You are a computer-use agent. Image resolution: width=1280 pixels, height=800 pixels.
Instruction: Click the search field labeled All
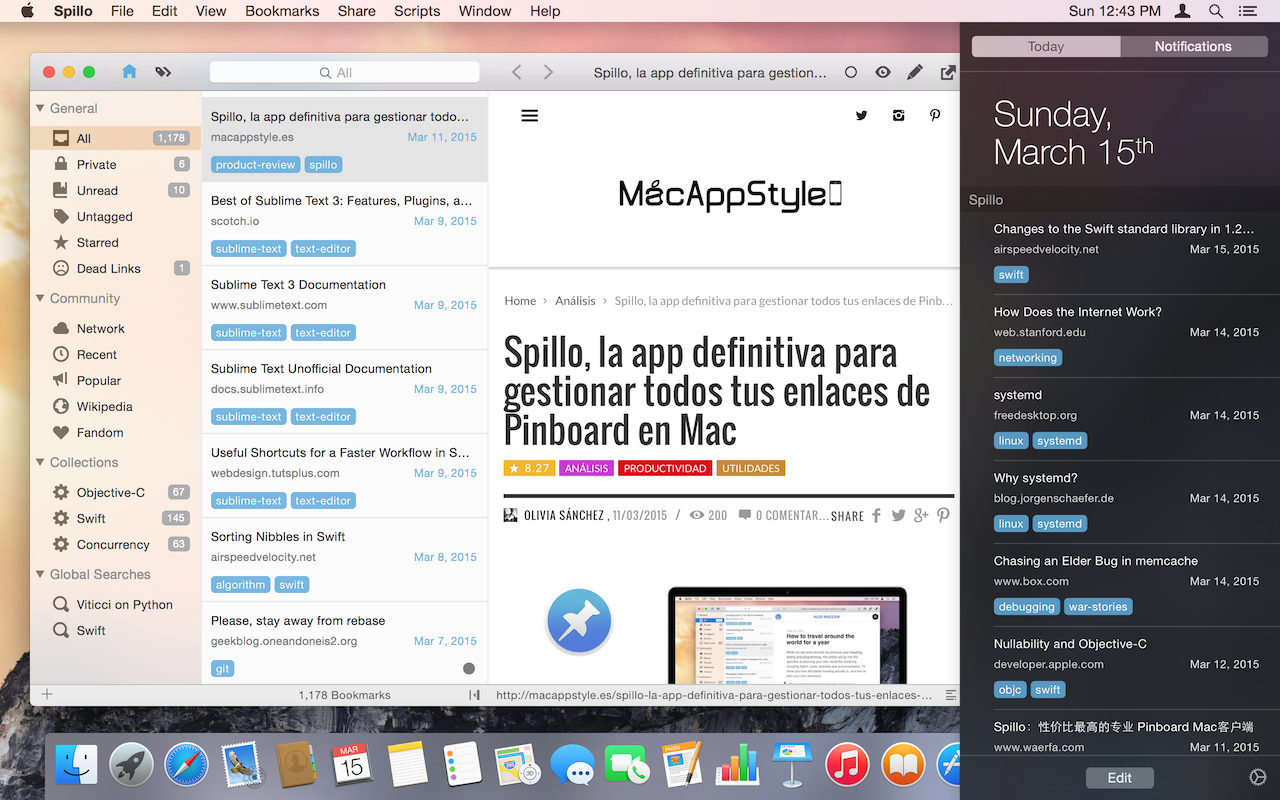coord(345,72)
